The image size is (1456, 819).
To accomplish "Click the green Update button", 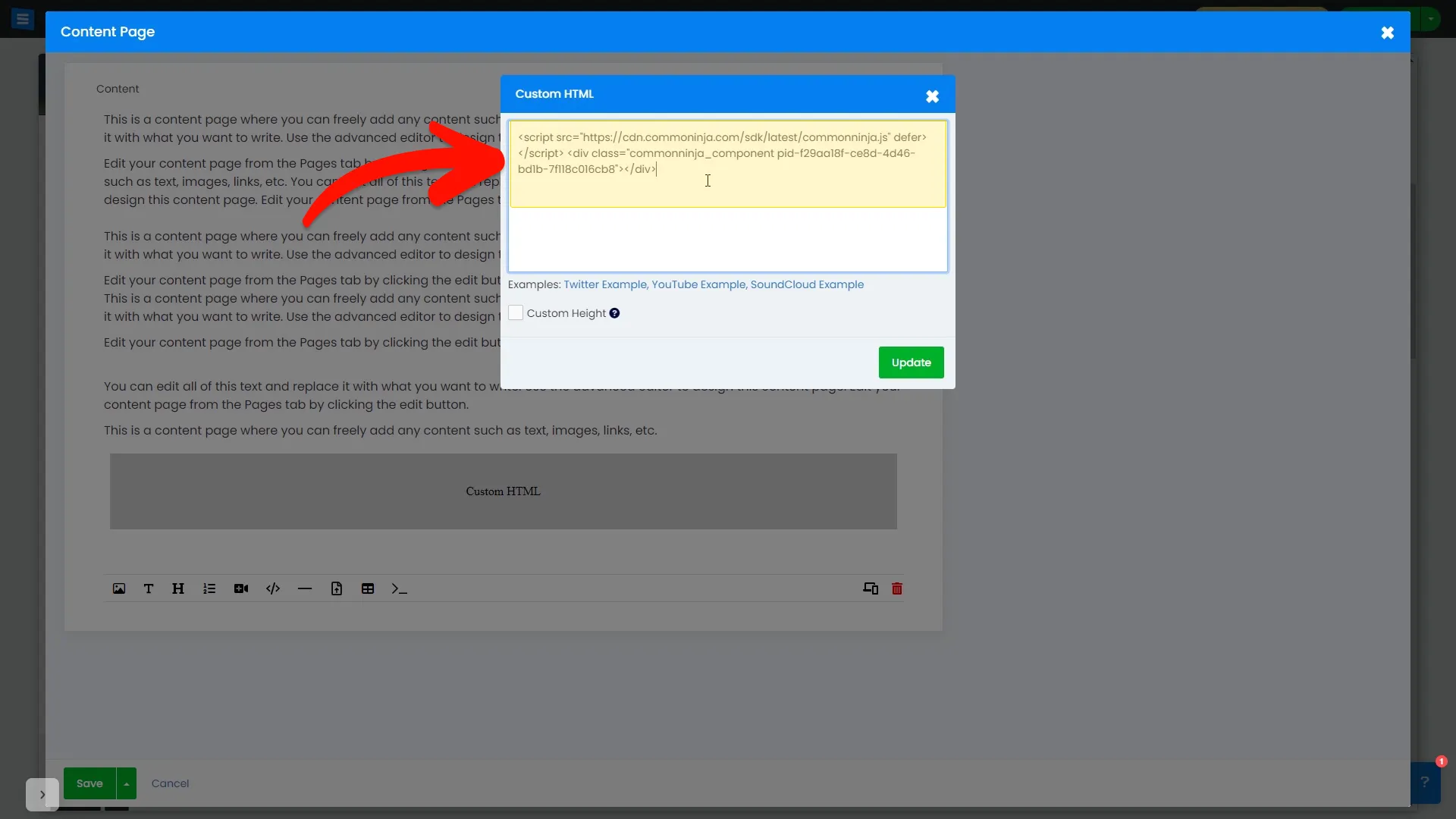I will click(912, 362).
